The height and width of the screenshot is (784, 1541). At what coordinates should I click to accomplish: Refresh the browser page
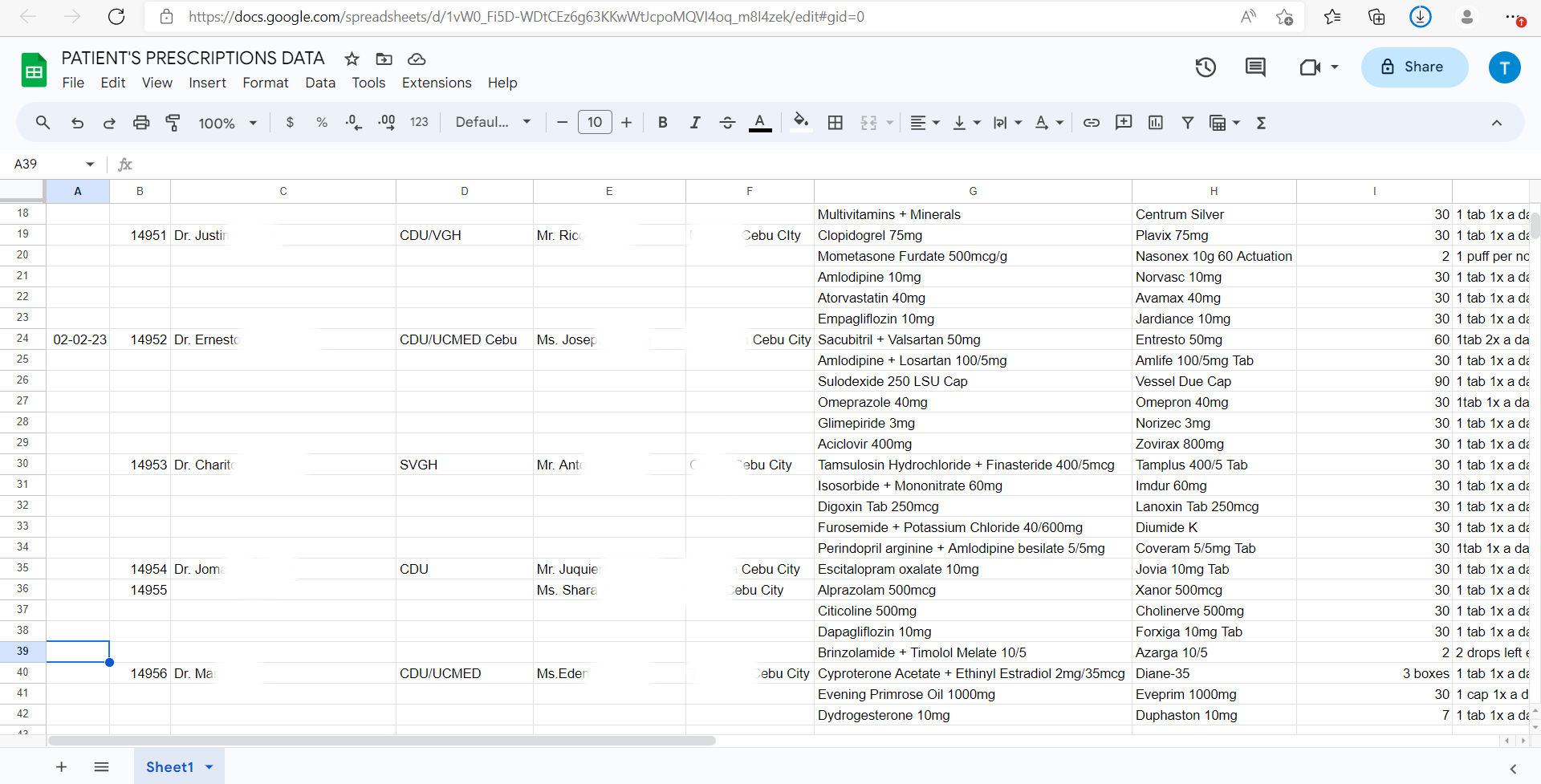116,17
